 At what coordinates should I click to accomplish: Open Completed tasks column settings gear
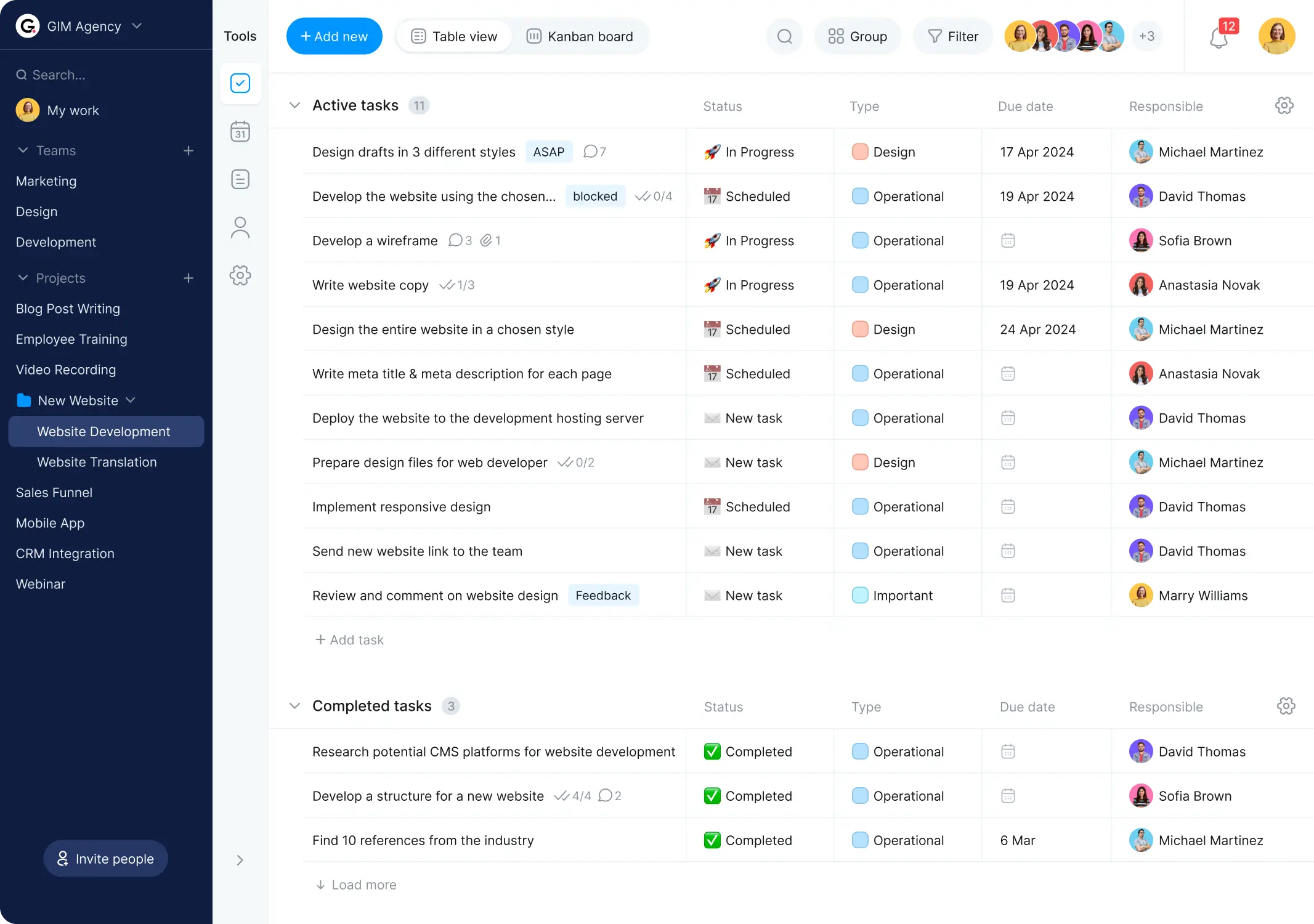pyautogui.click(x=1286, y=706)
